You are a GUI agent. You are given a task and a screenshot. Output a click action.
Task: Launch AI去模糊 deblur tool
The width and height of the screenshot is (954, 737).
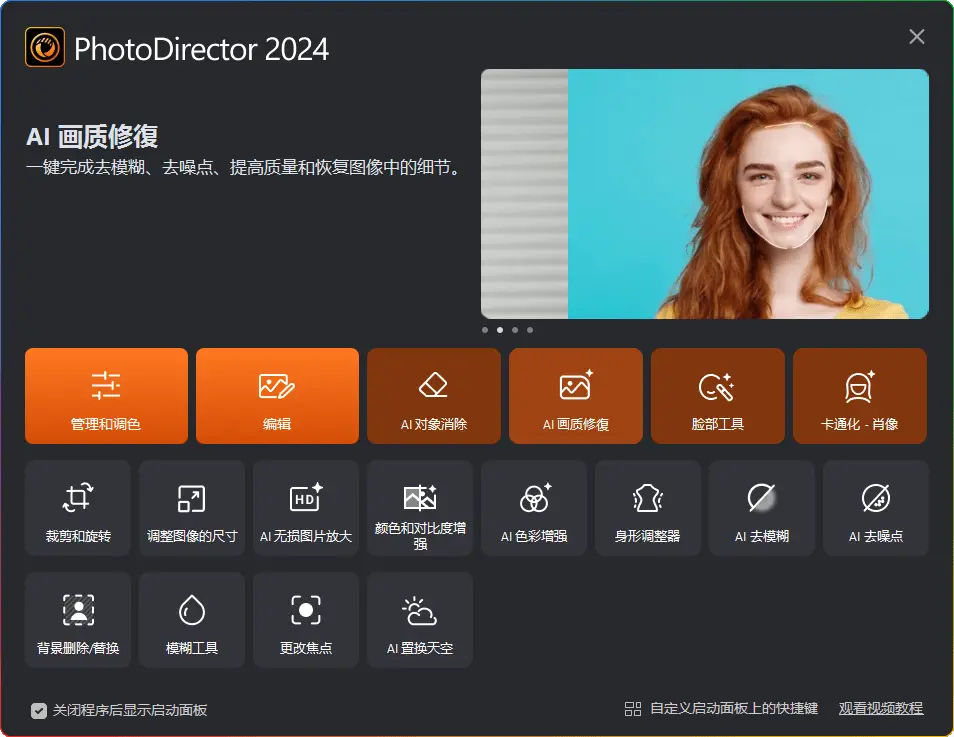coord(762,508)
